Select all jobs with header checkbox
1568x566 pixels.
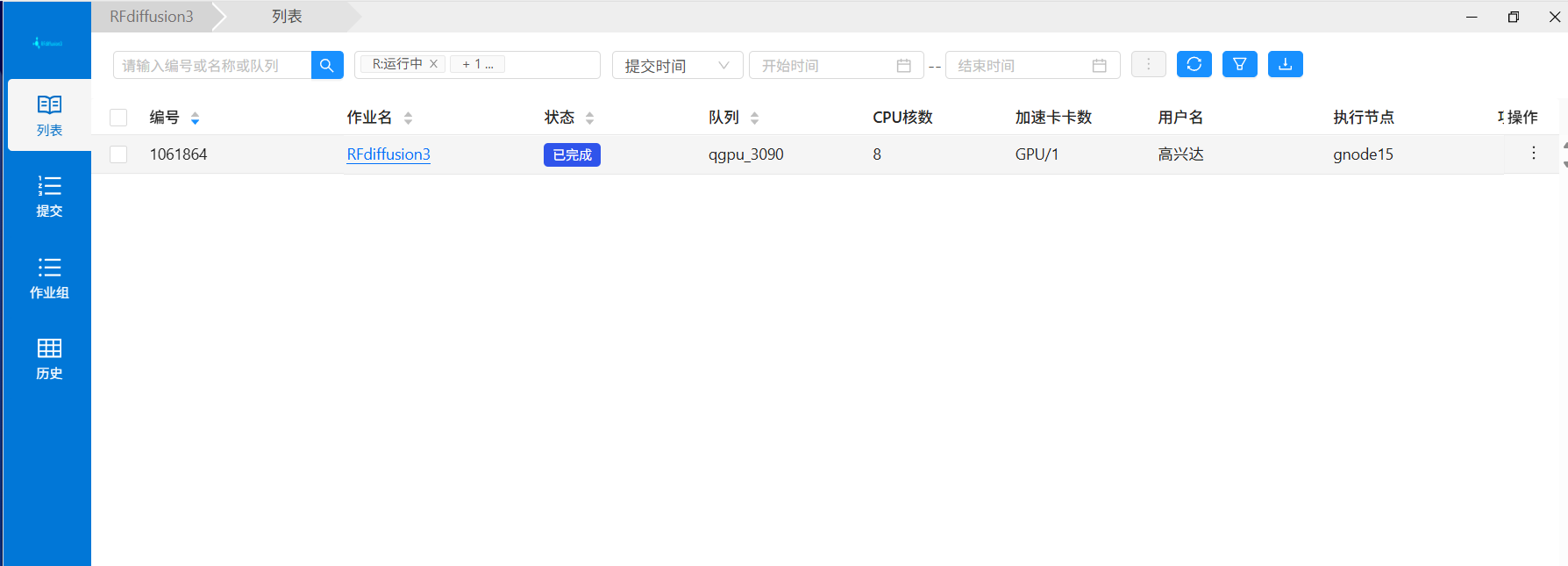[x=118, y=118]
